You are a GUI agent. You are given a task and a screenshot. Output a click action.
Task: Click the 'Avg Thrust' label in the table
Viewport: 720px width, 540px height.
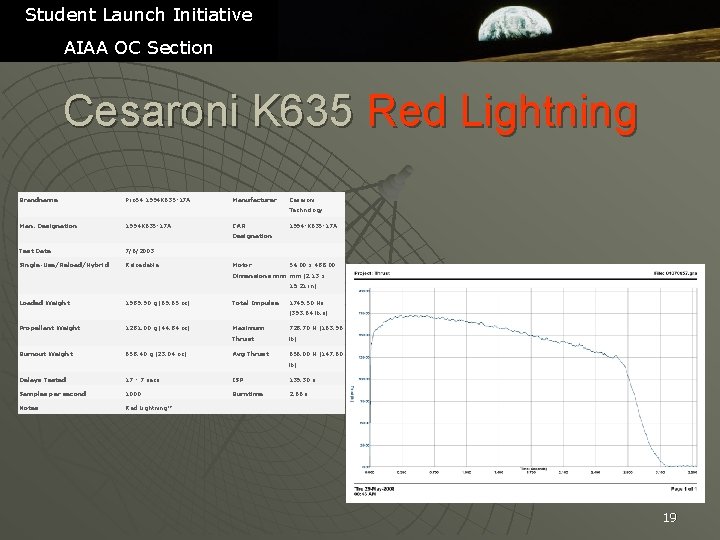(x=251, y=354)
